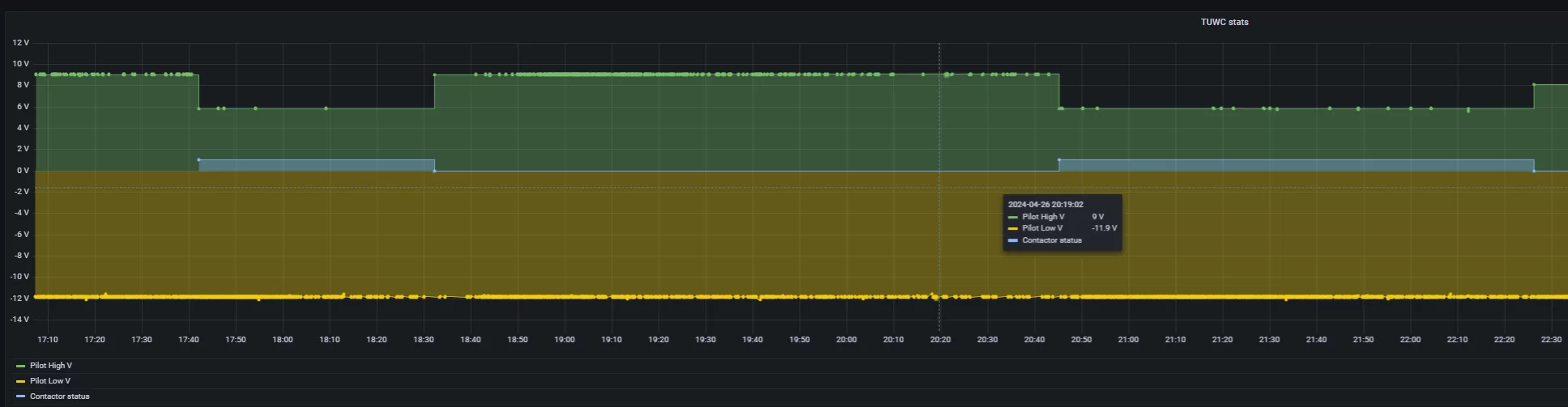
Task: Click the tooltip timestamp 2024-04-26 20:19:02
Action: pyautogui.click(x=1045, y=205)
